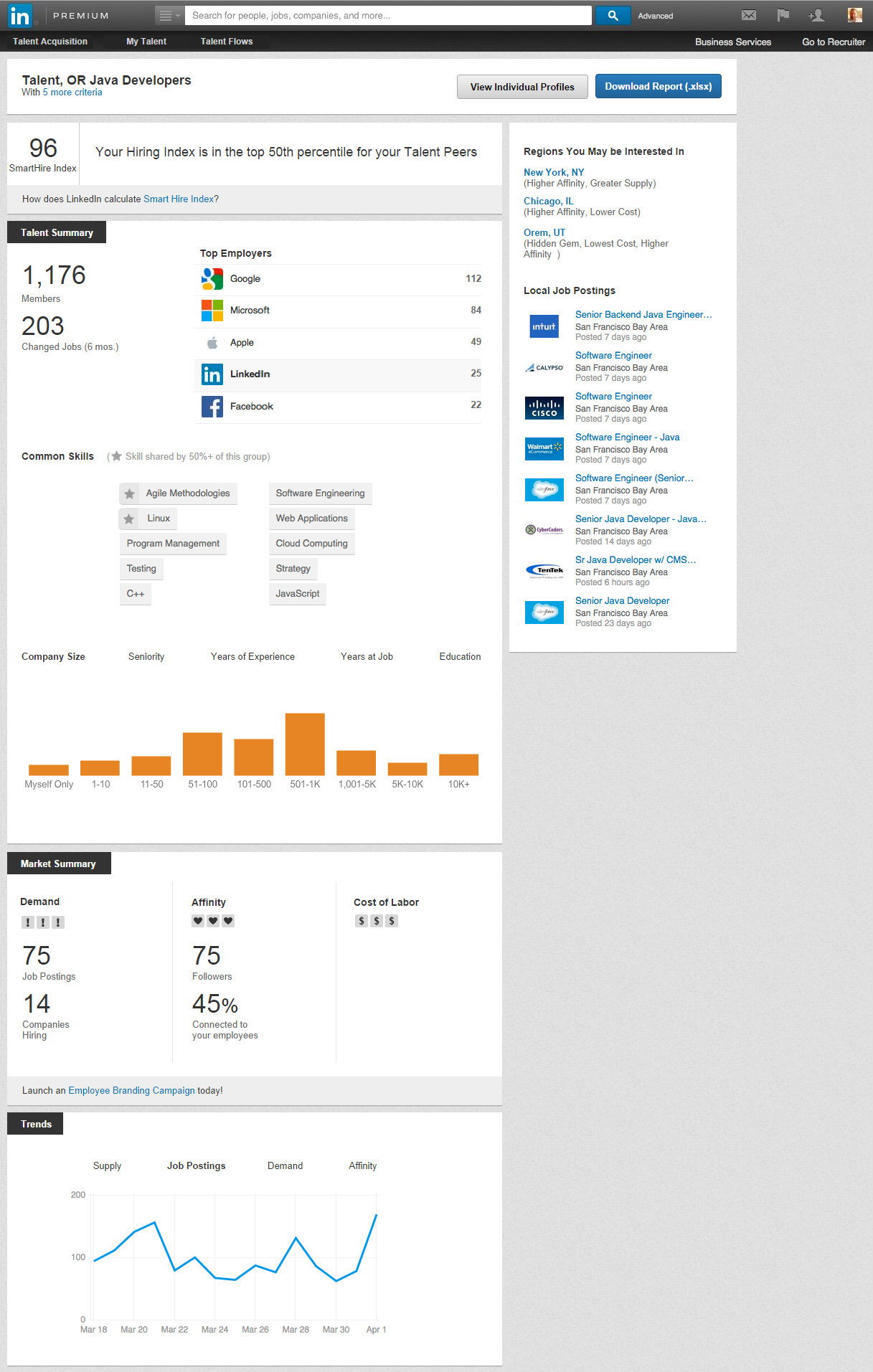Click the search people and jobs field
Viewport: 873px width, 1372px height.
[387, 15]
